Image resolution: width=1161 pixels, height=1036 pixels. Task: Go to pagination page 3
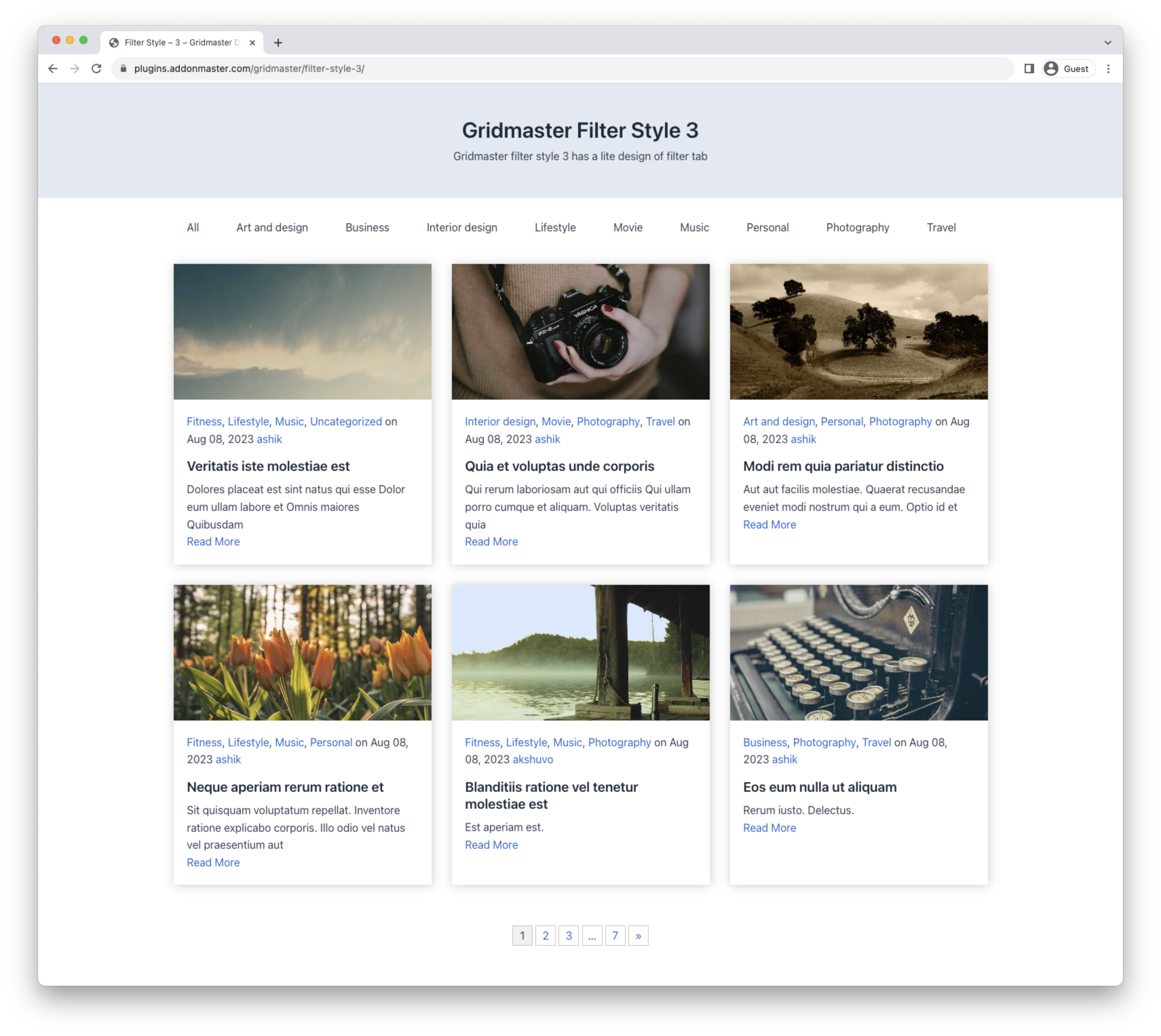(x=568, y=935)
